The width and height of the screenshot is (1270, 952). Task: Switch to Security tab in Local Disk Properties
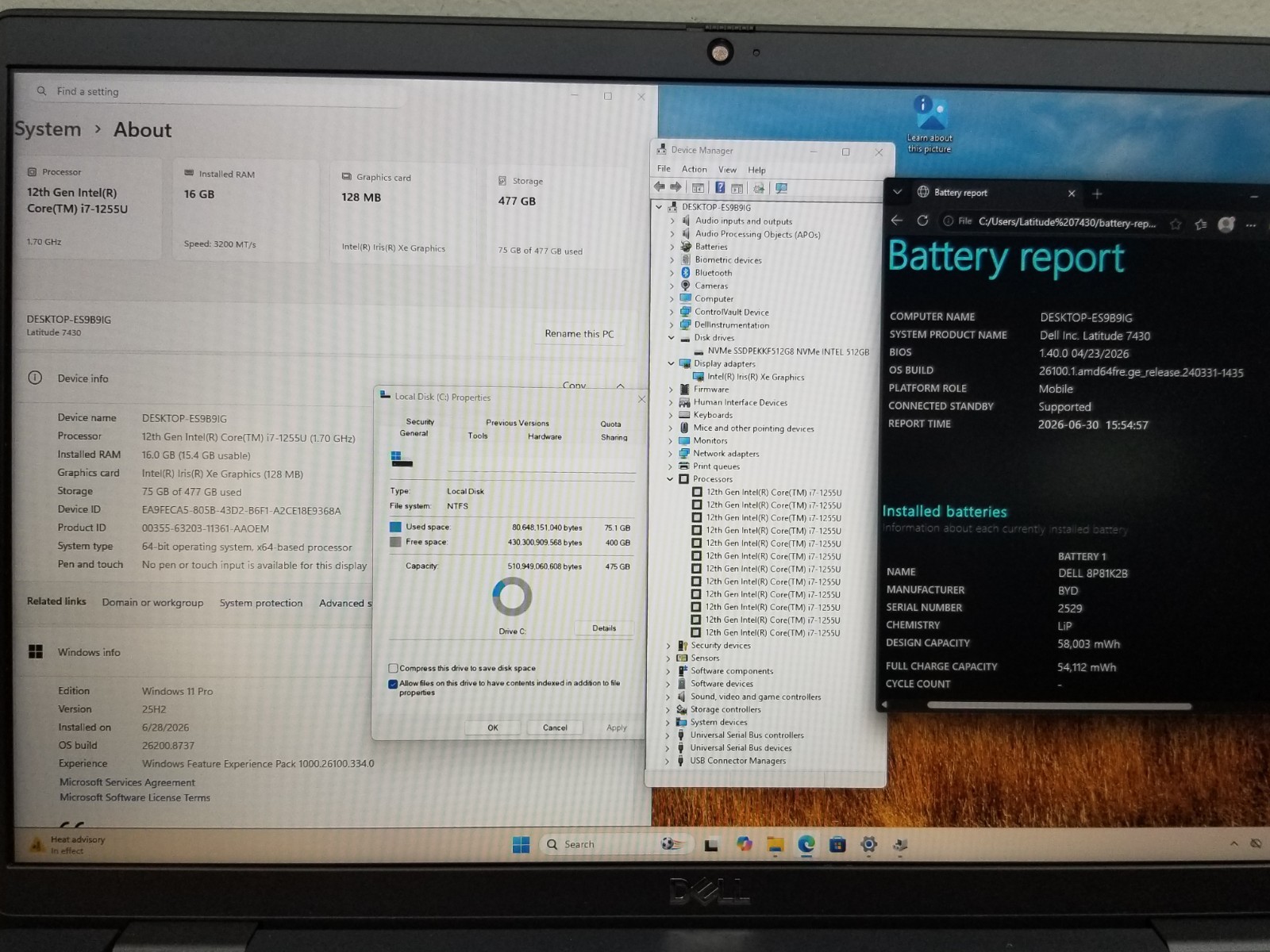point(420,421)
